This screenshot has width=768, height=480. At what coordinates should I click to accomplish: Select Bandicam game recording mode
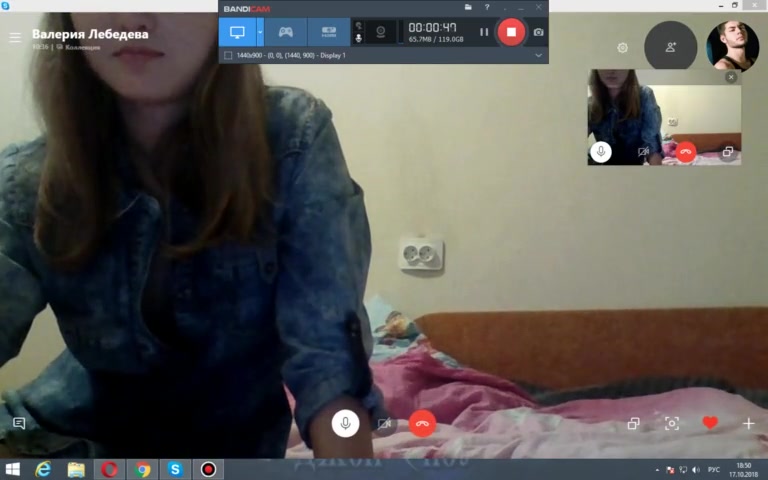[x=285, y=32]
